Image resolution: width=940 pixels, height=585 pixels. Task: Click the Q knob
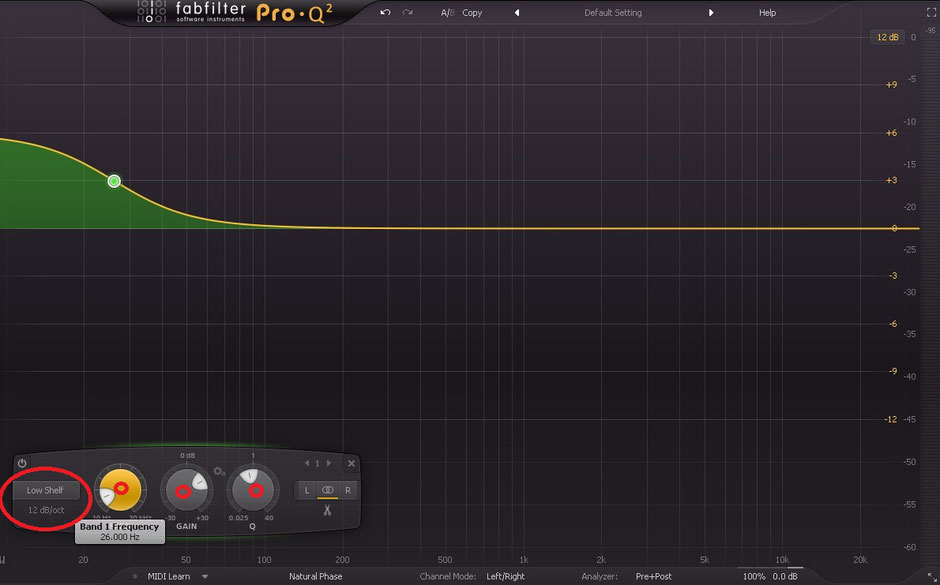(x=252, y=490)
